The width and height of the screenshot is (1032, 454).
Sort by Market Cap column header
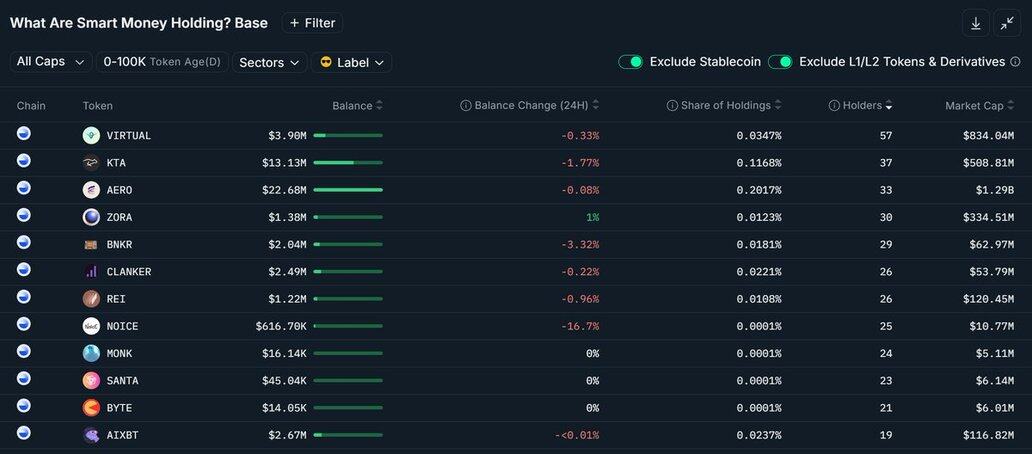tap(979, 105)
